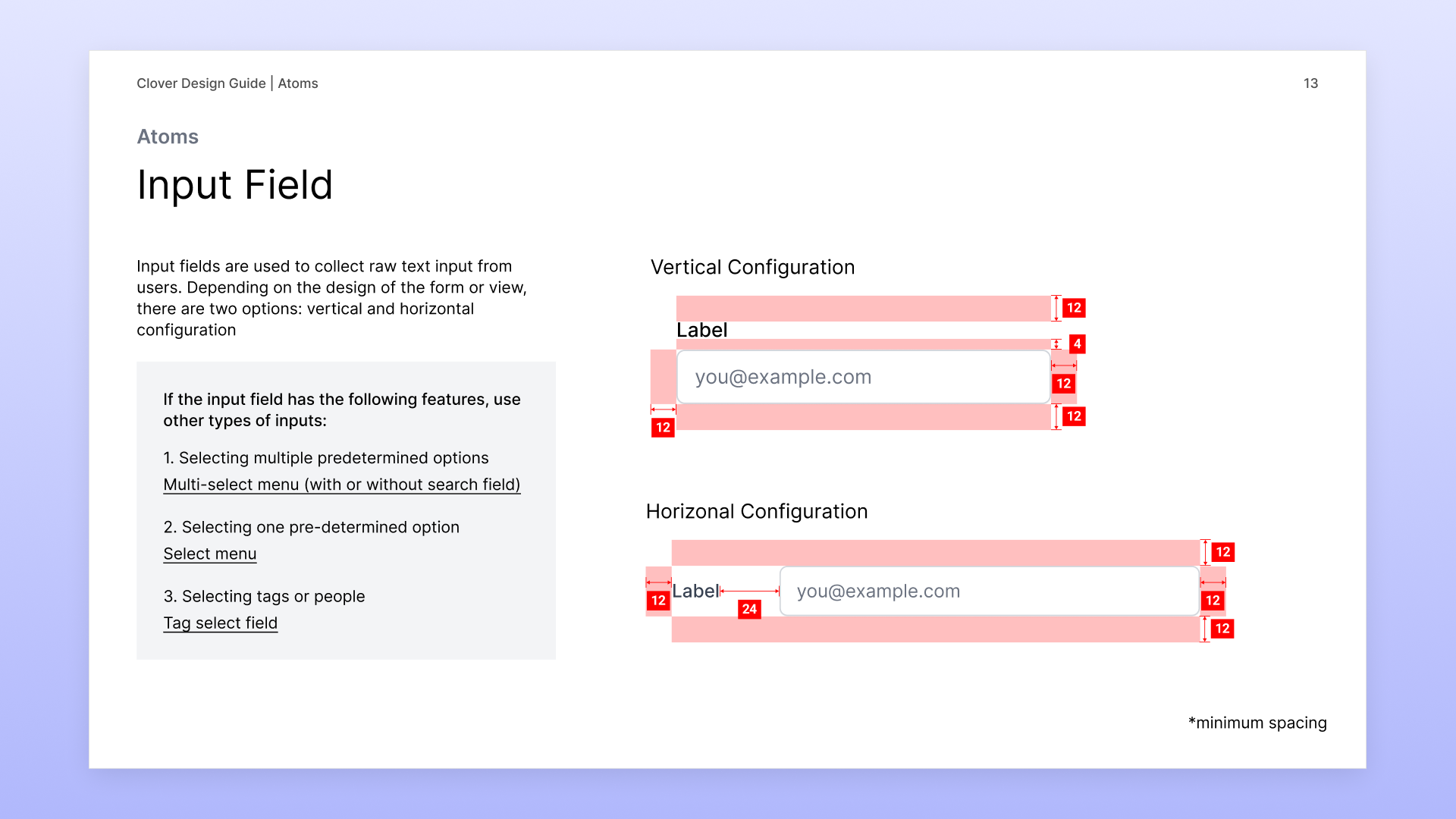
Task: Click the Multi-select menu link
Action: [341, 485]
